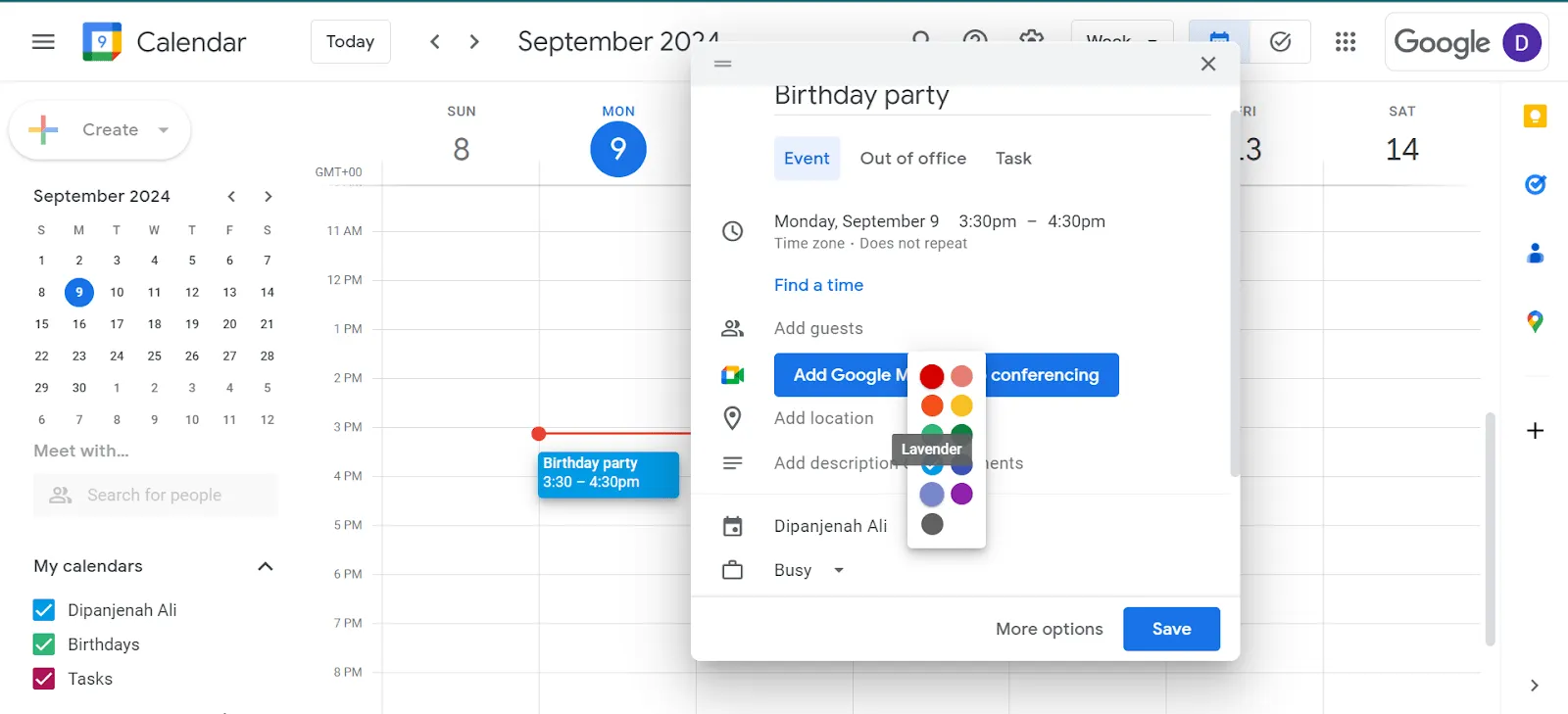
Task: Click the get add-ons plus icon
Action: (1535, 431)
